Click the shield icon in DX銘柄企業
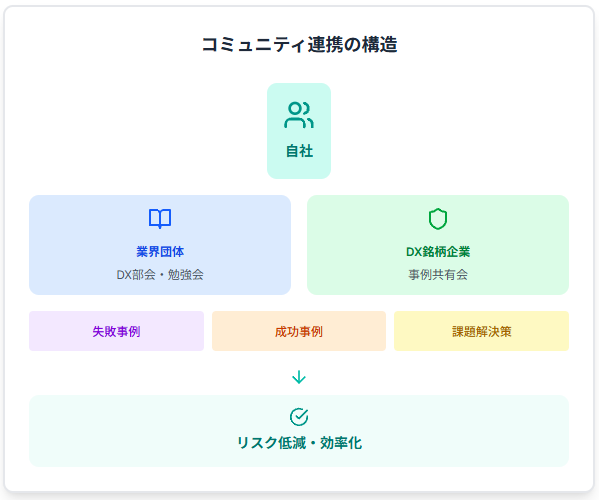 pos(438,218)
